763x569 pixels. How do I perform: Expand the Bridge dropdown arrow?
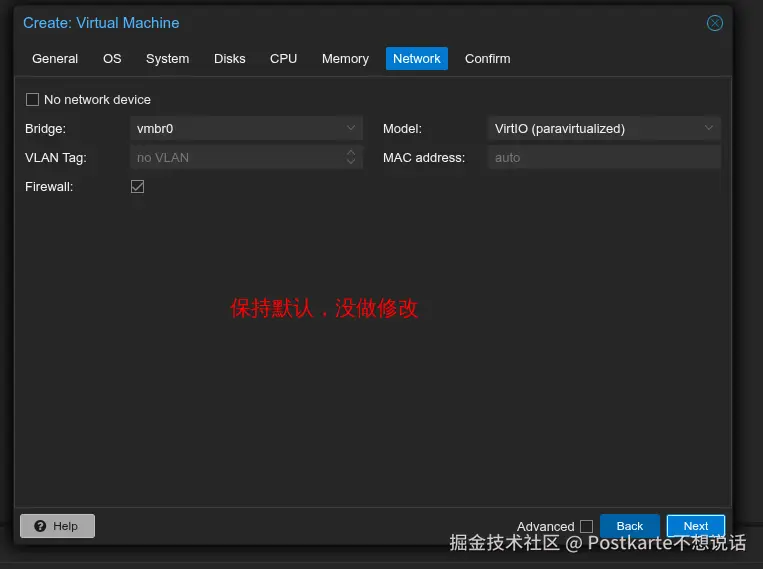(350, 128)
